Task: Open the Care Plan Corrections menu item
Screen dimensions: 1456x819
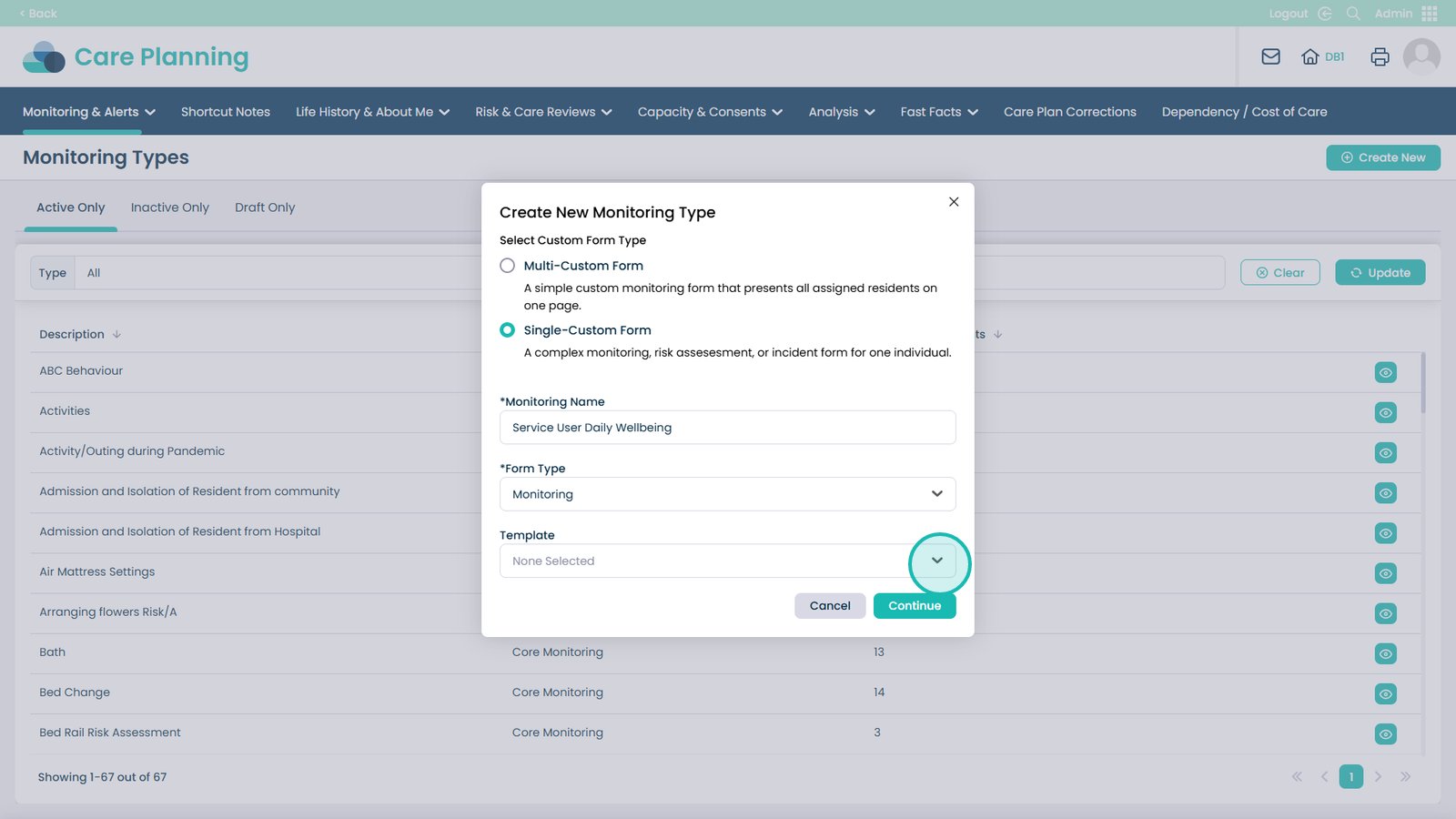Action: [1069, 112]
